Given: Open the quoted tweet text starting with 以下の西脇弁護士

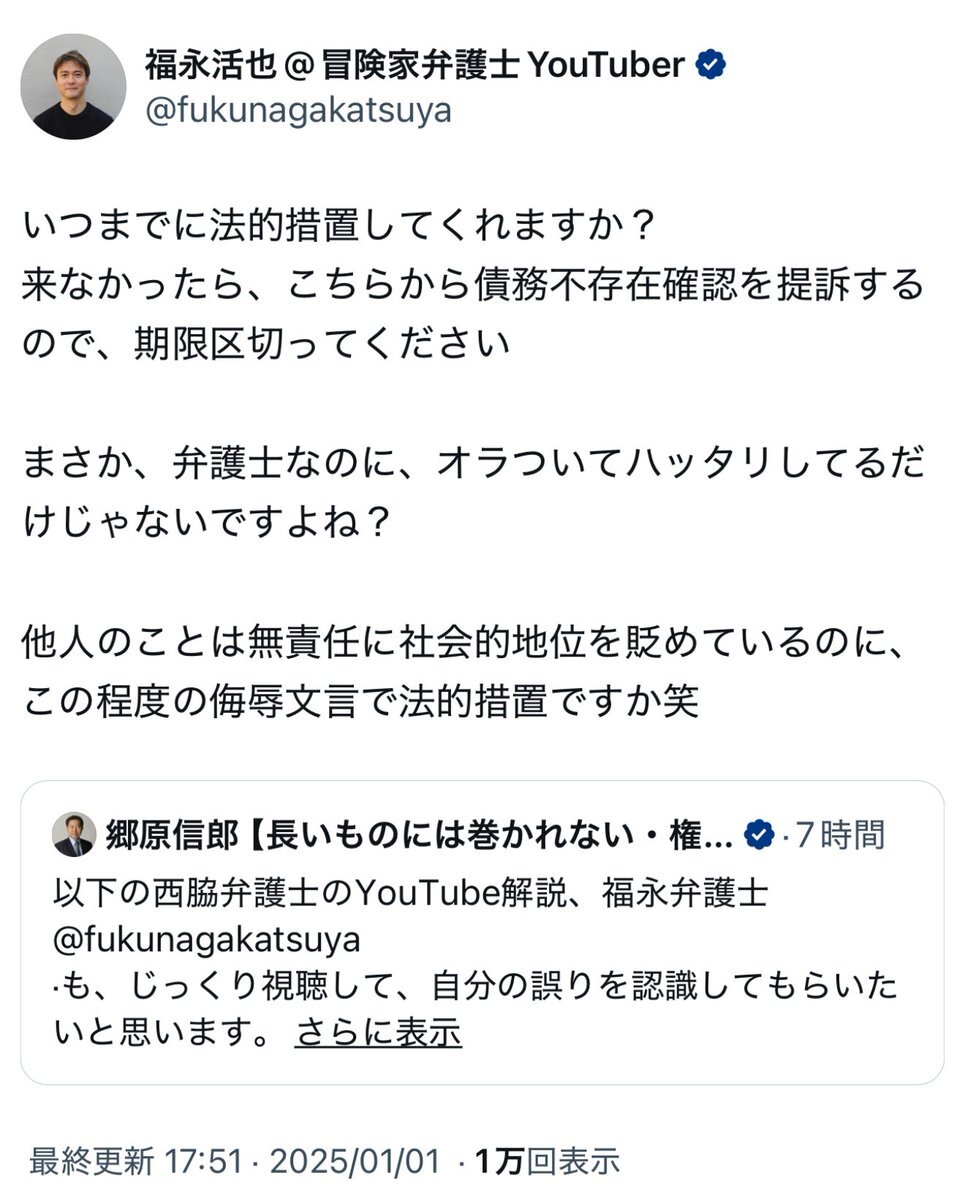Looking at the screenshot, I should coord(410,892).
